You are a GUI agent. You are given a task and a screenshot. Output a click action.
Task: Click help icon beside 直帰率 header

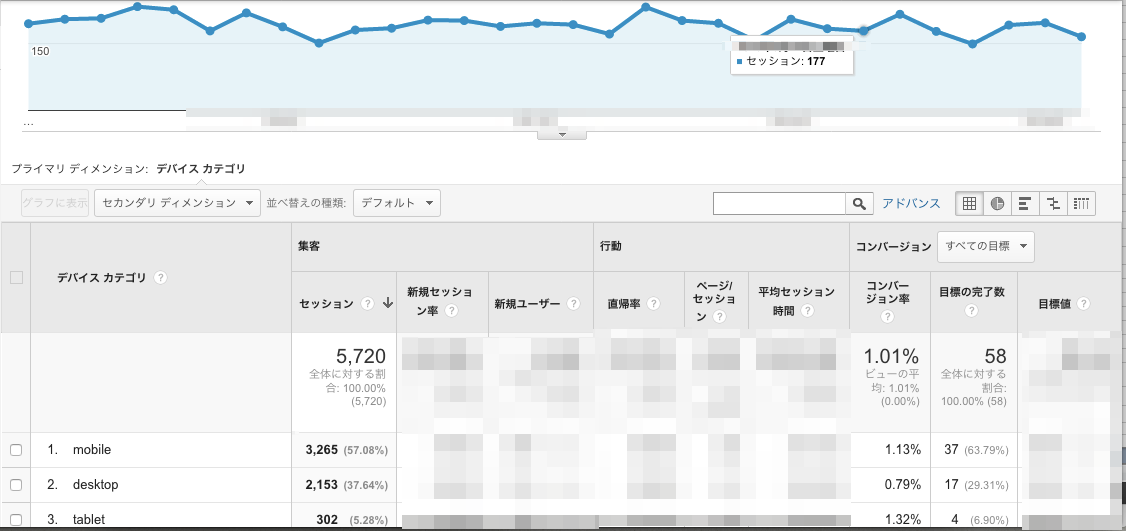pos(652,304)
